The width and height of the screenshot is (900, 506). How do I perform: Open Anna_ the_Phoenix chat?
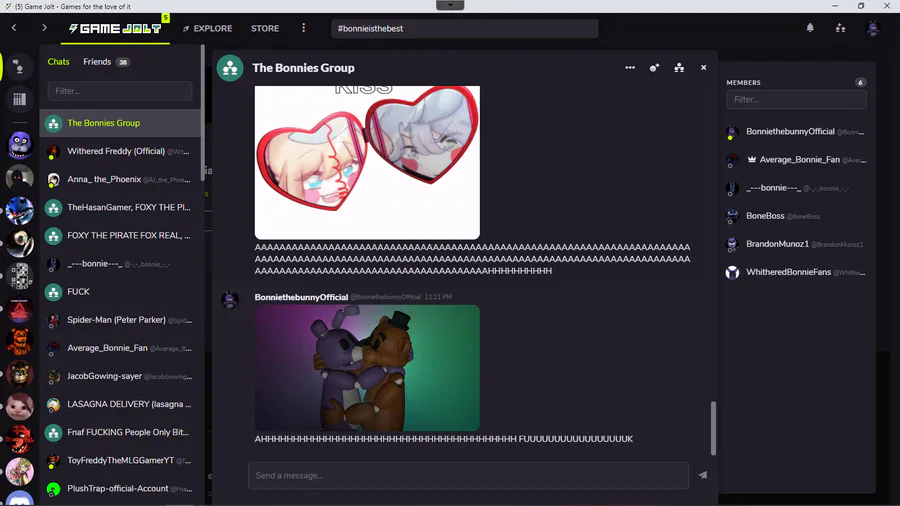120,179
